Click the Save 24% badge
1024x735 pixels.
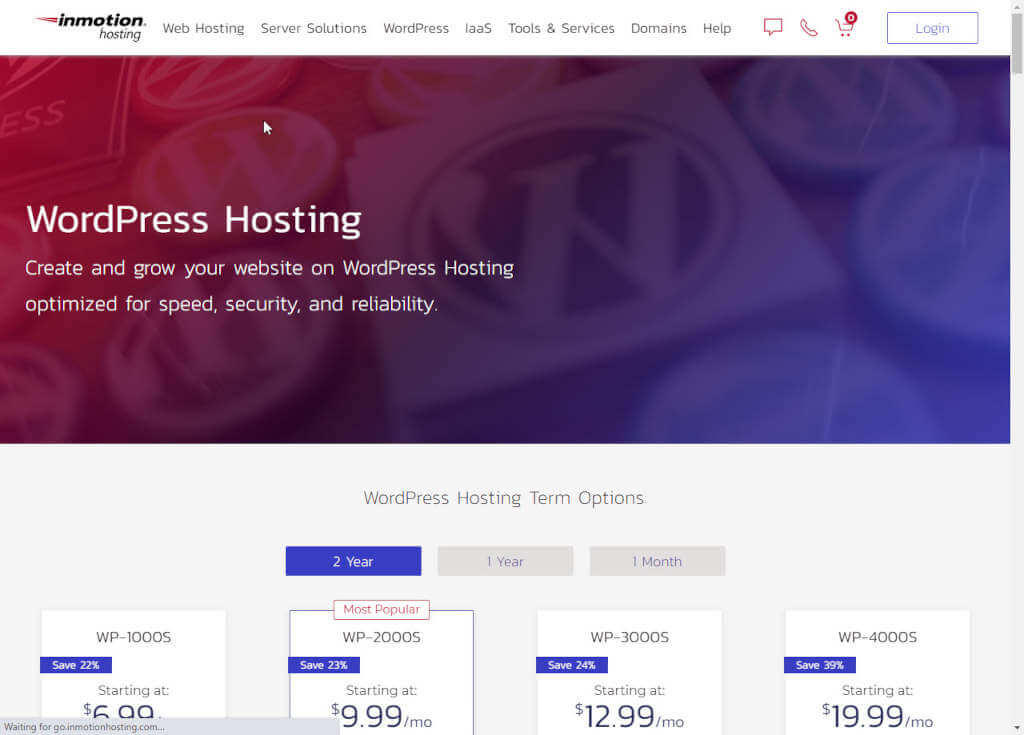[x=572, y=665]
